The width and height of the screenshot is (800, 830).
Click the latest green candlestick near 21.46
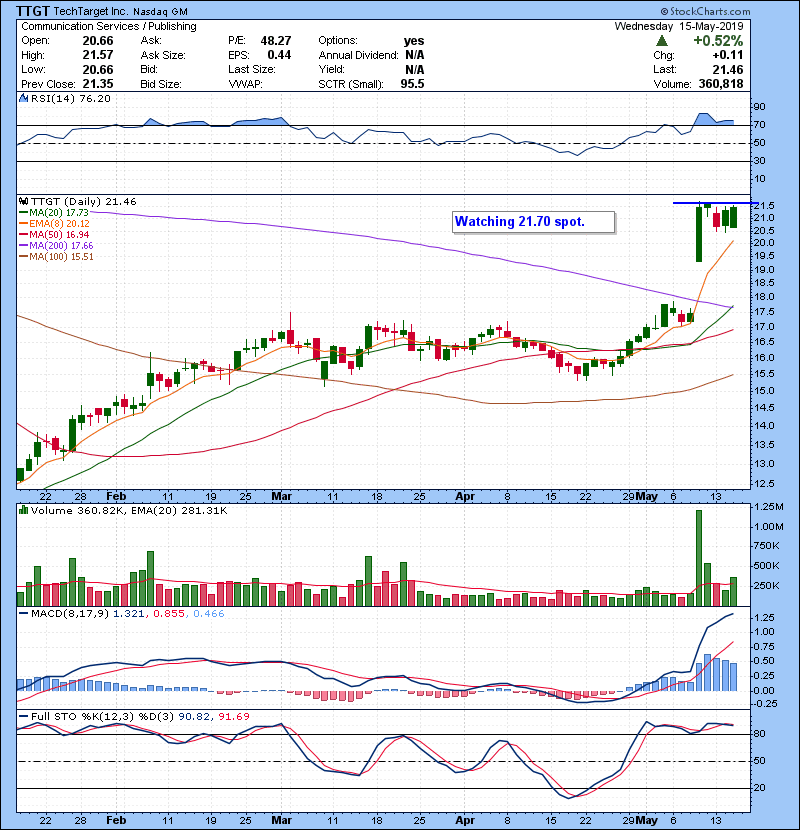coord(734,217)
